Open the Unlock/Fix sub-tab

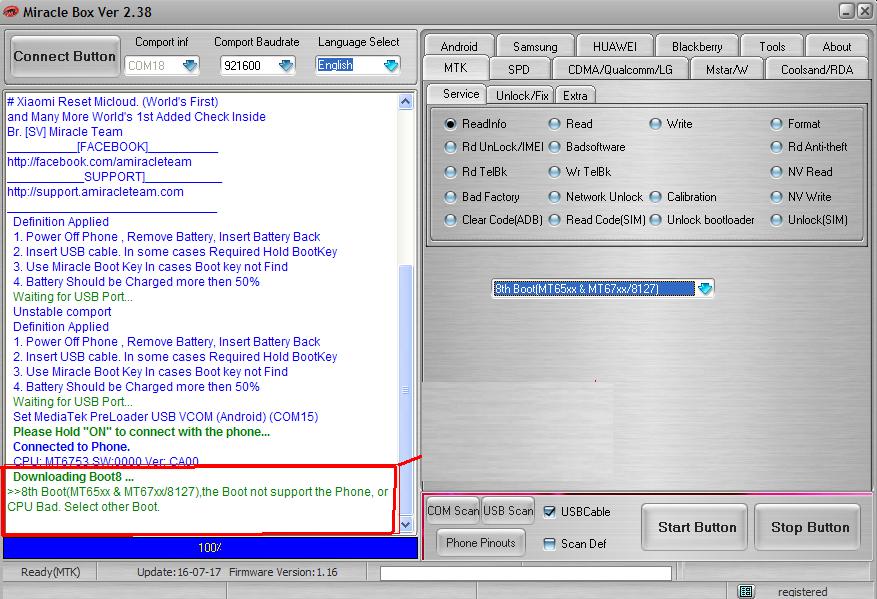click(522, 95)
